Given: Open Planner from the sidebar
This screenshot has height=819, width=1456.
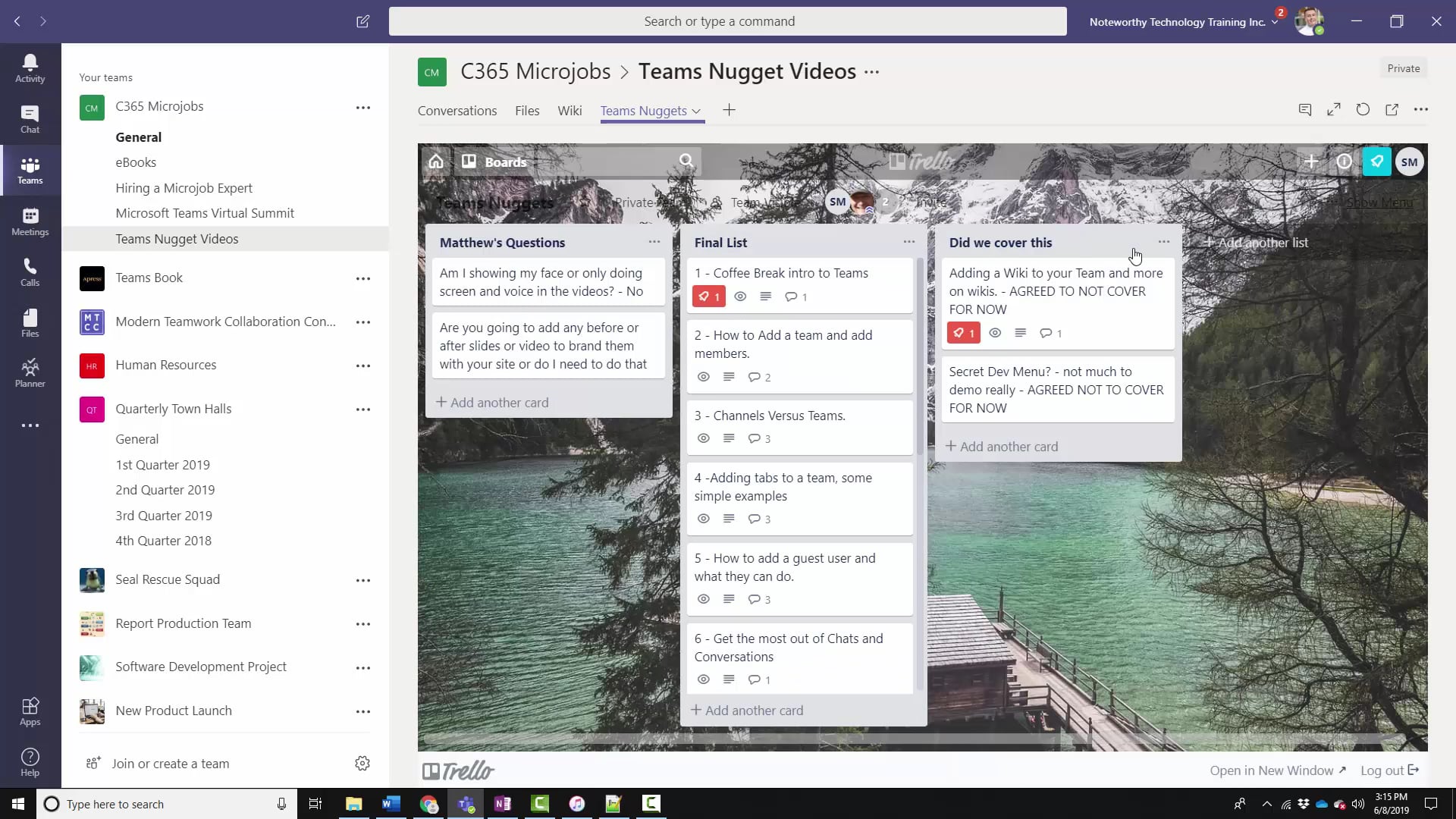Looking at the screenshot, I should pos(30,372).
